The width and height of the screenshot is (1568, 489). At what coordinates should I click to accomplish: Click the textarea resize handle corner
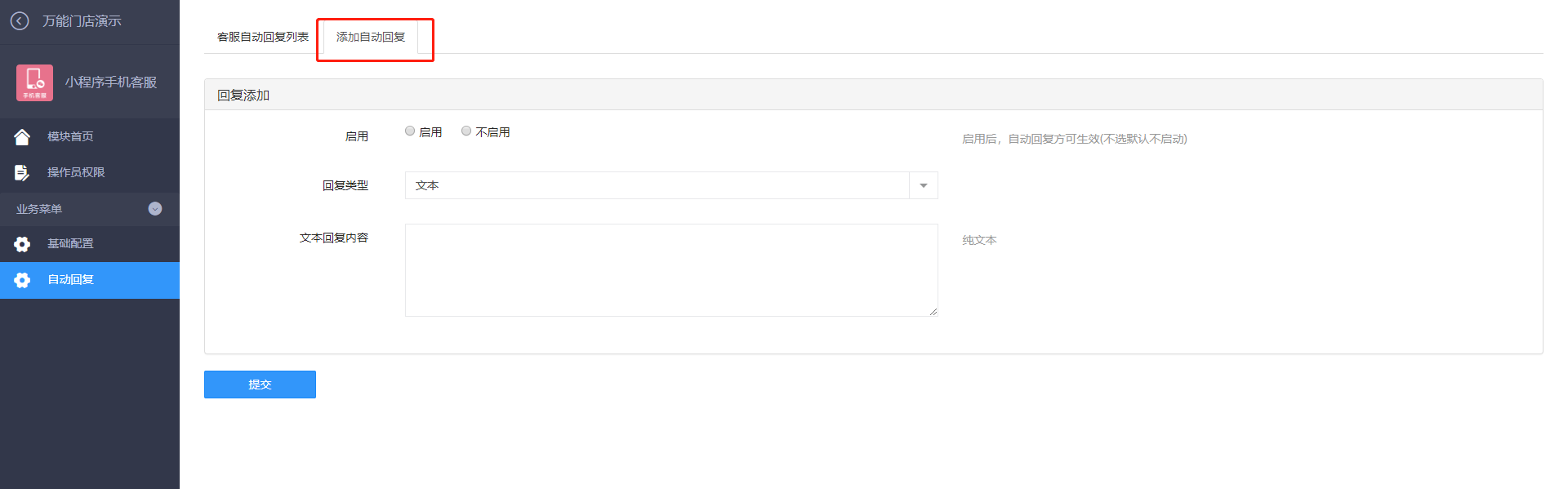pos(933,312)
